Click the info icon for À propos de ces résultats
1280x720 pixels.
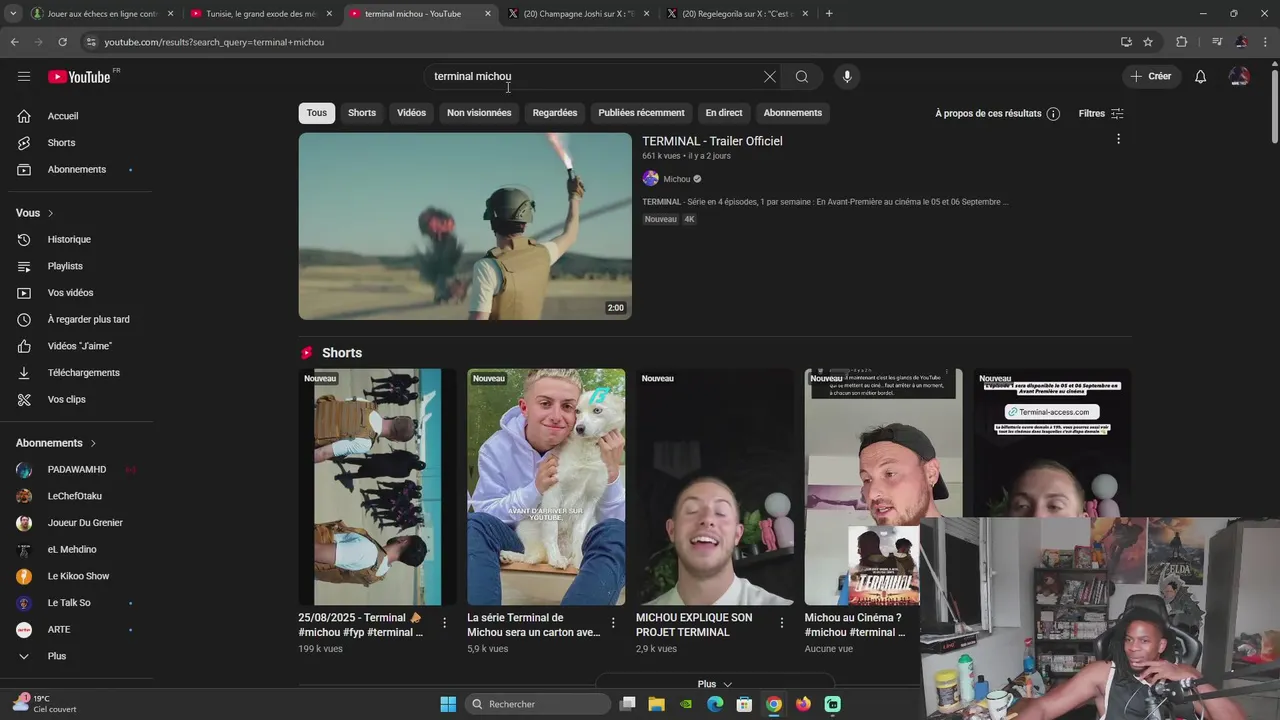1053,114
